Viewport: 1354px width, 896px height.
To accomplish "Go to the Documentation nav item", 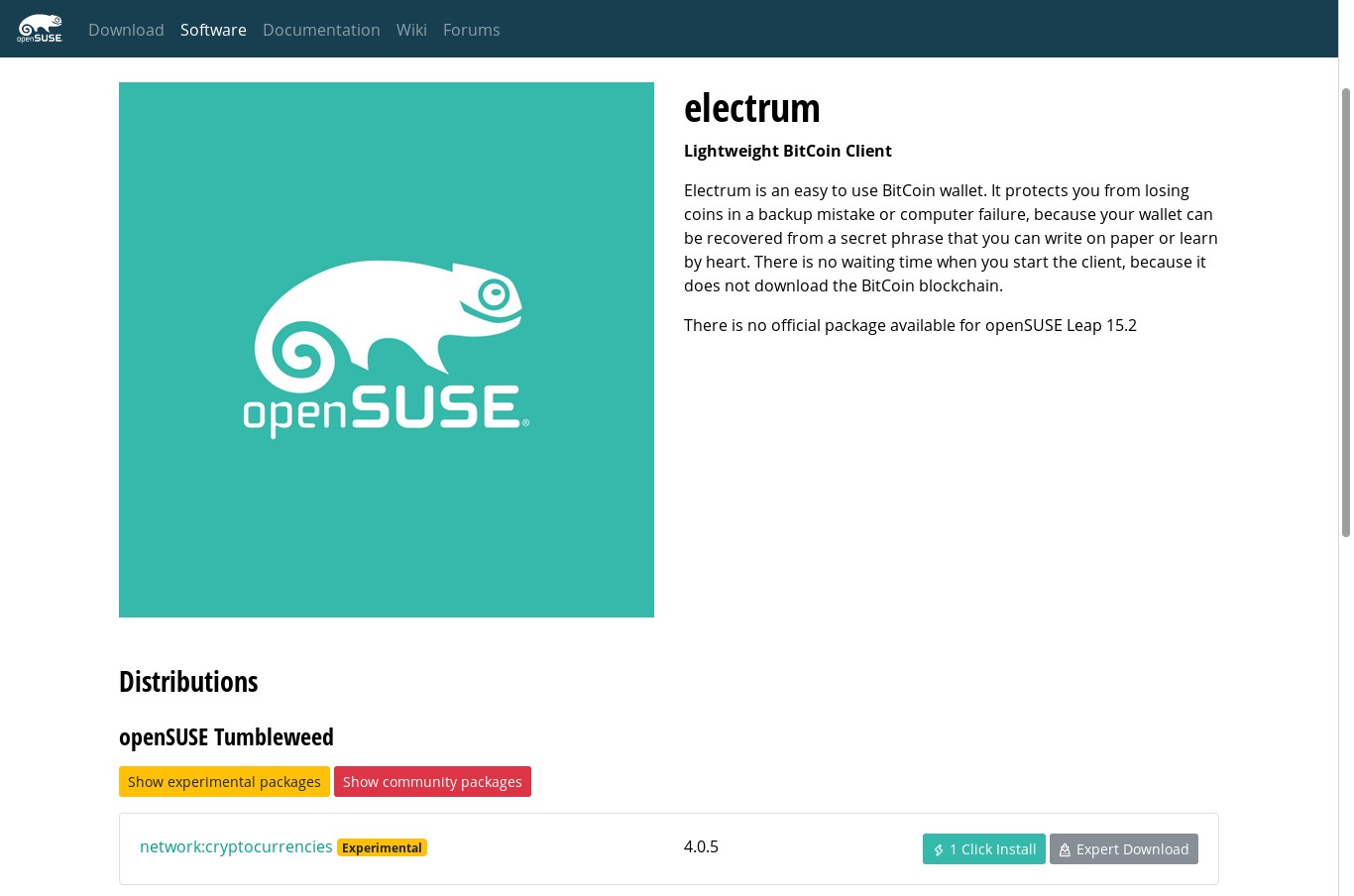I will click(x=321, y=30).
